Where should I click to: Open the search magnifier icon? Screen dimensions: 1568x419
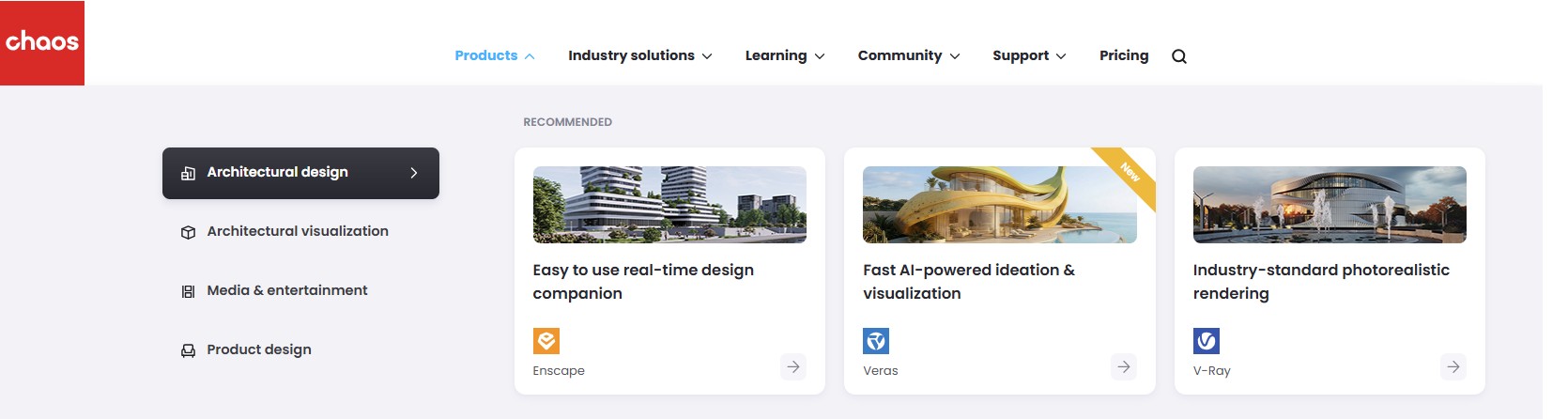pos(1178,56)
